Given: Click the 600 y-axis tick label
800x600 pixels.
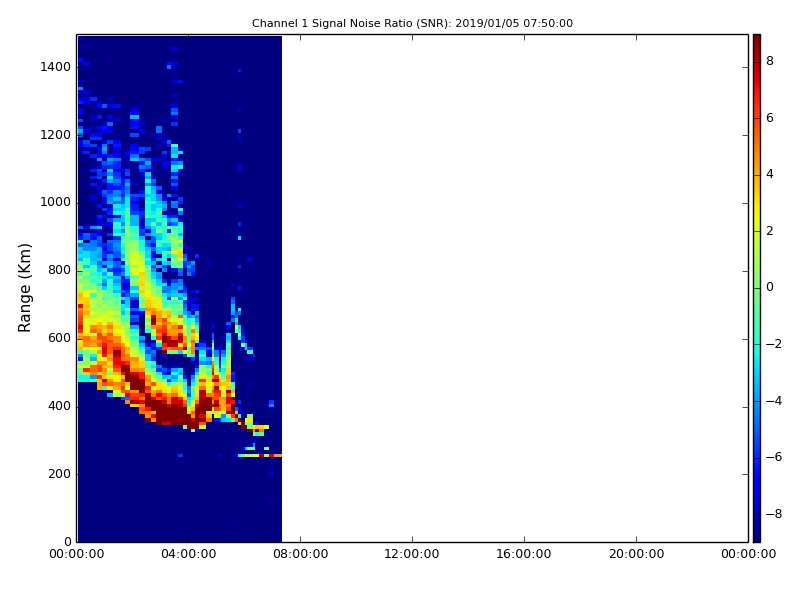Looking at the screenshot, I should click(59, 338).
